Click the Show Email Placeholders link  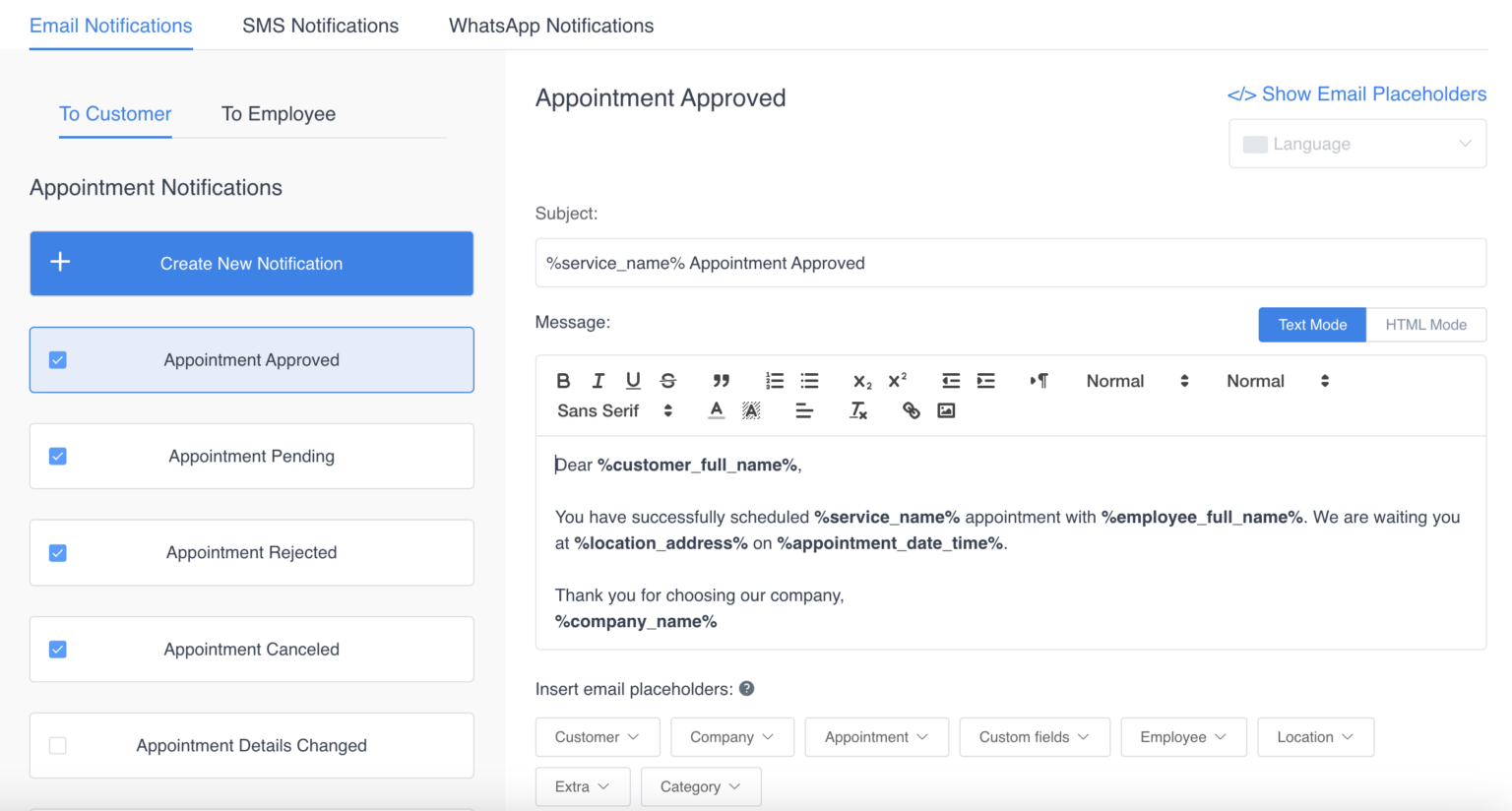(x=1358, y=94)
